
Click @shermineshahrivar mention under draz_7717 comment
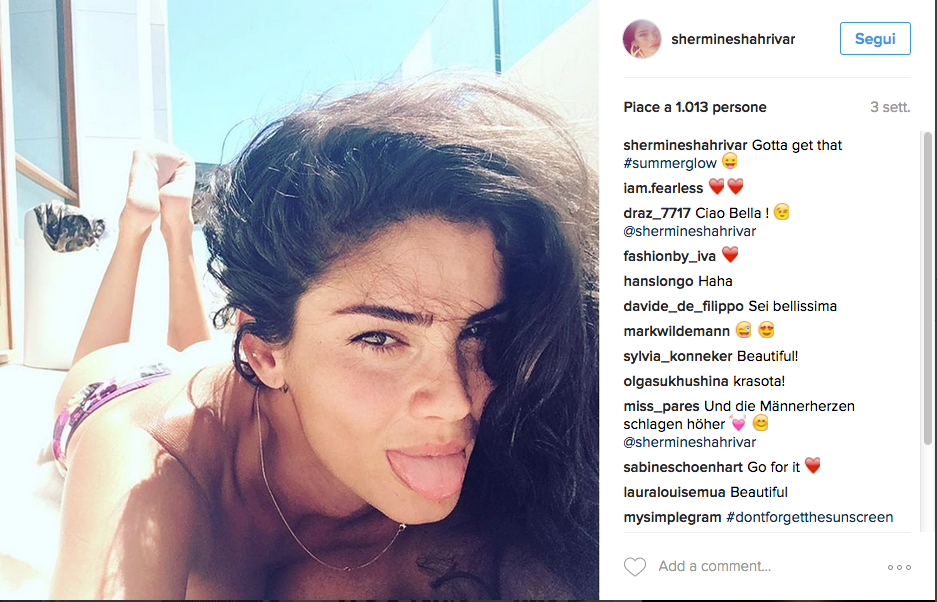click(x=690, y=231)
